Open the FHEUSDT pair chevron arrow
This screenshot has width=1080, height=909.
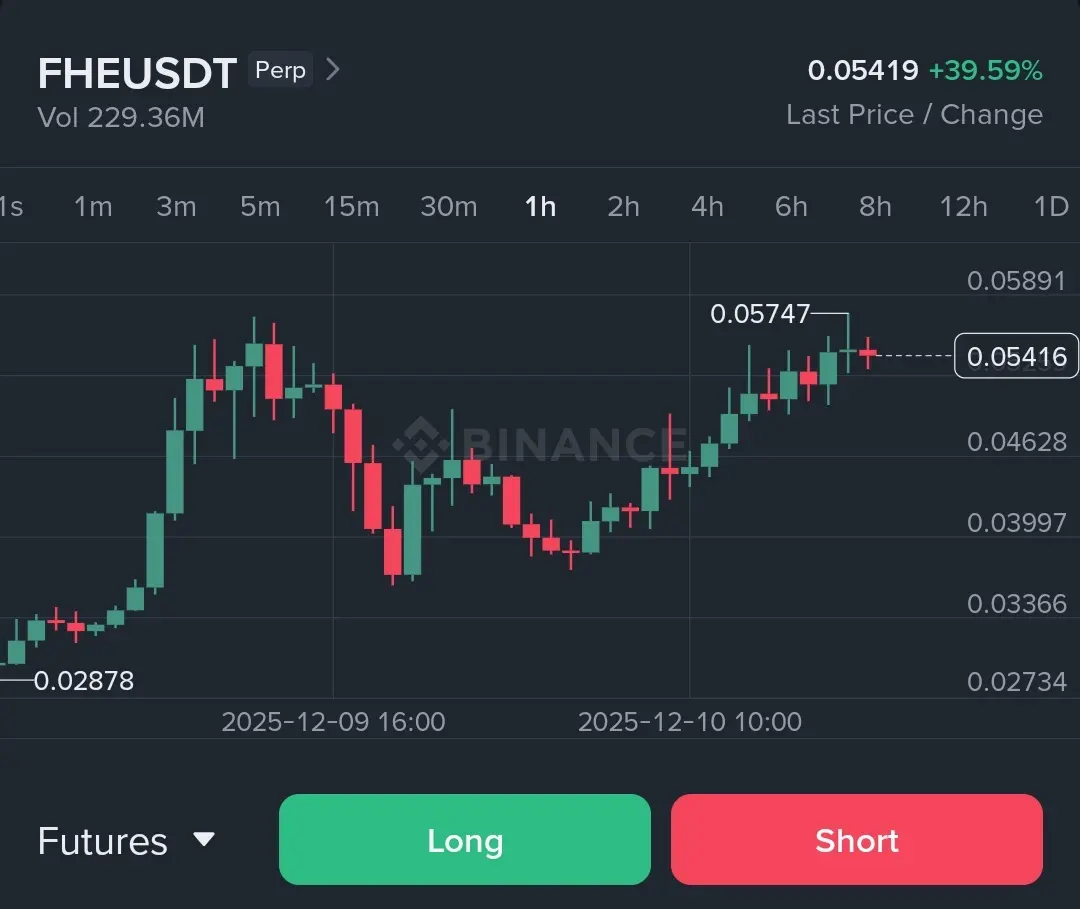point(333,70)
